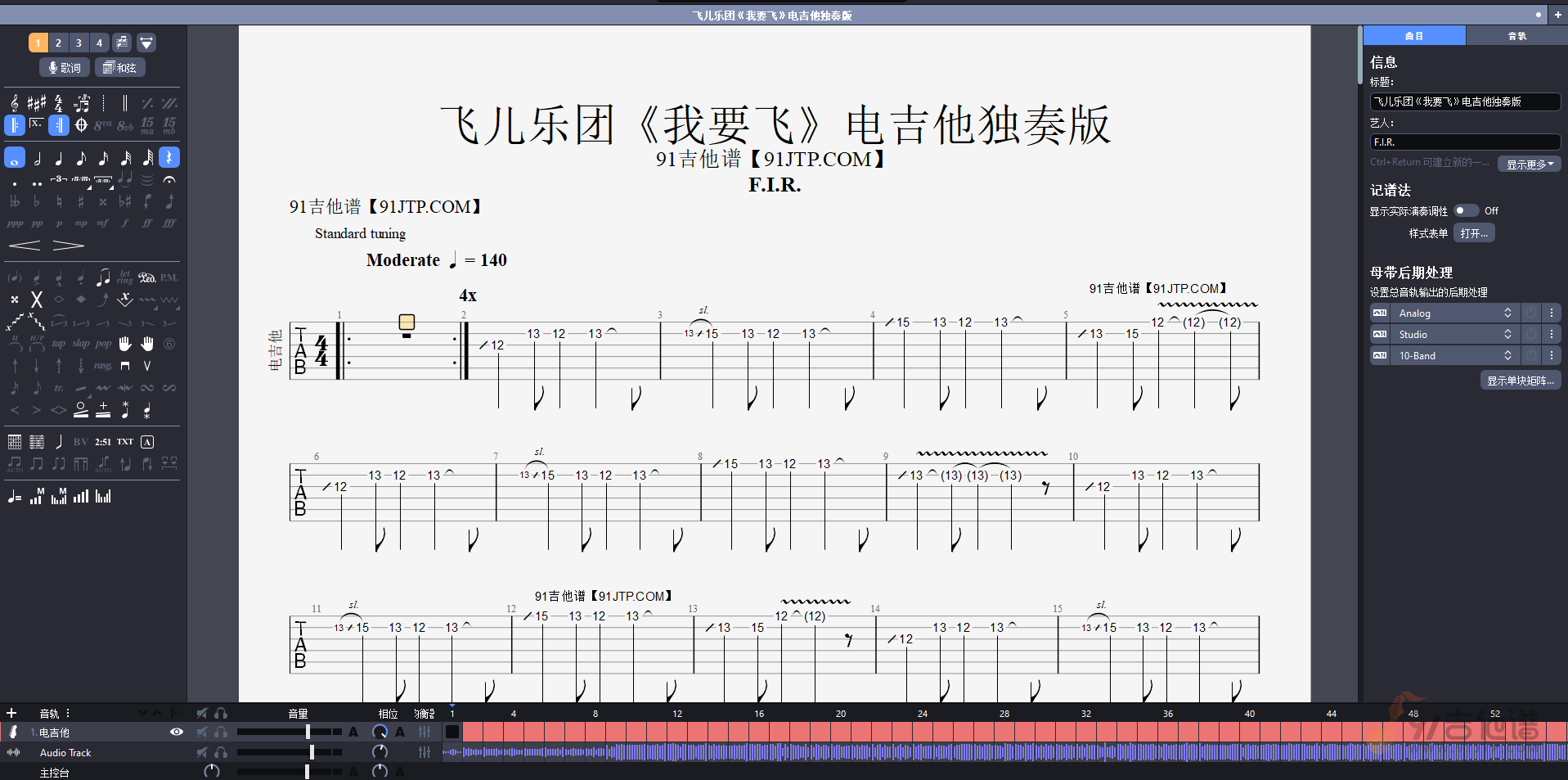1568x780 pixels.
Task: Select the treble clef icon
Action: 15,103
